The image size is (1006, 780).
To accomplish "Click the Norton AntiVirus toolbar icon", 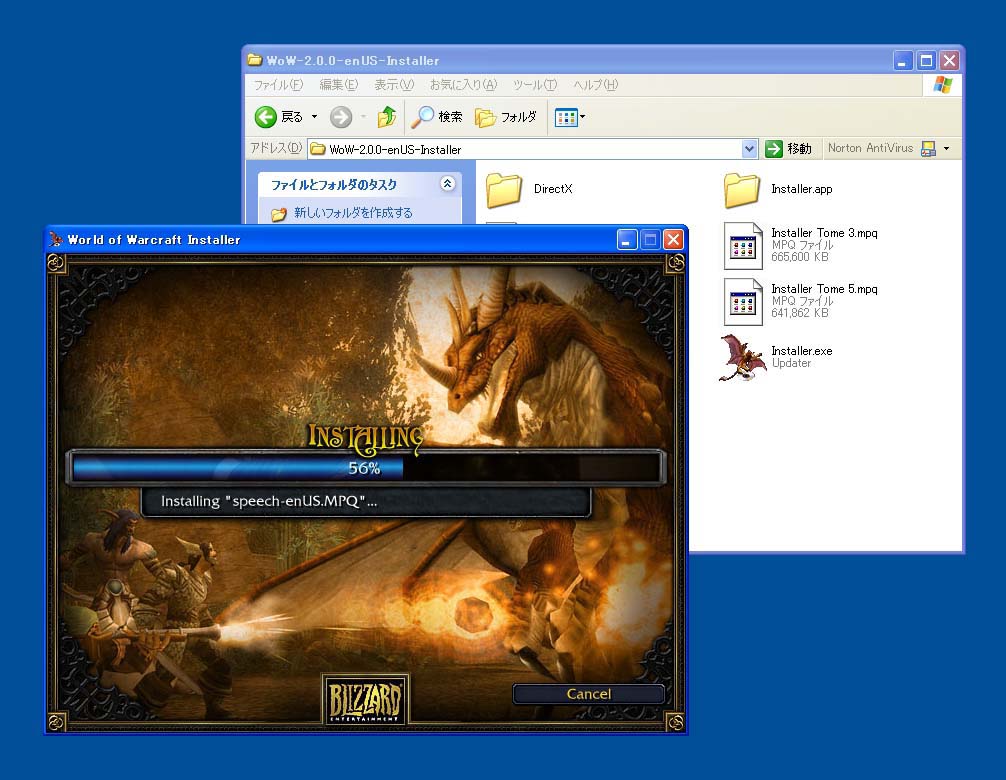I will pyautogui.click(x=927, y=149).
